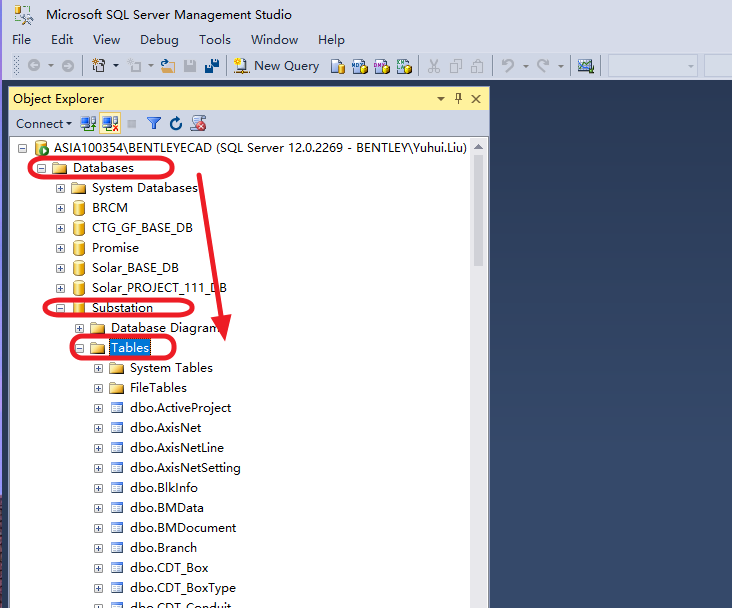The height and width of the screenshot is (608, 732).
Task: Select table dbo.AxisNetLine
Action: click(177, 448)
